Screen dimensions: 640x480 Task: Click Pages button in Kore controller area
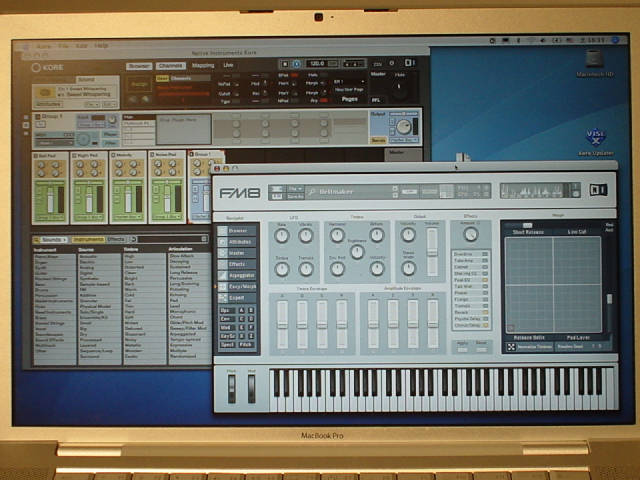pyautogui.click(x=350, y=99)
